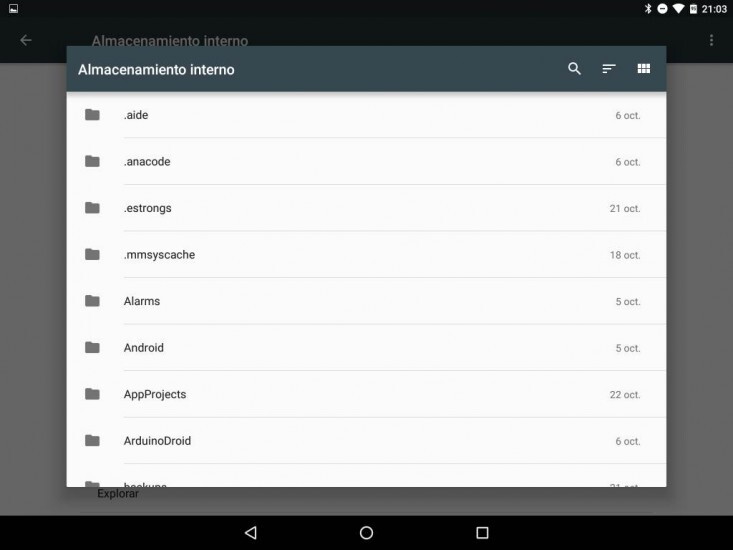Tap the Explorar button
This screenshot has height=550, width=733.
(x=118, y=494)
